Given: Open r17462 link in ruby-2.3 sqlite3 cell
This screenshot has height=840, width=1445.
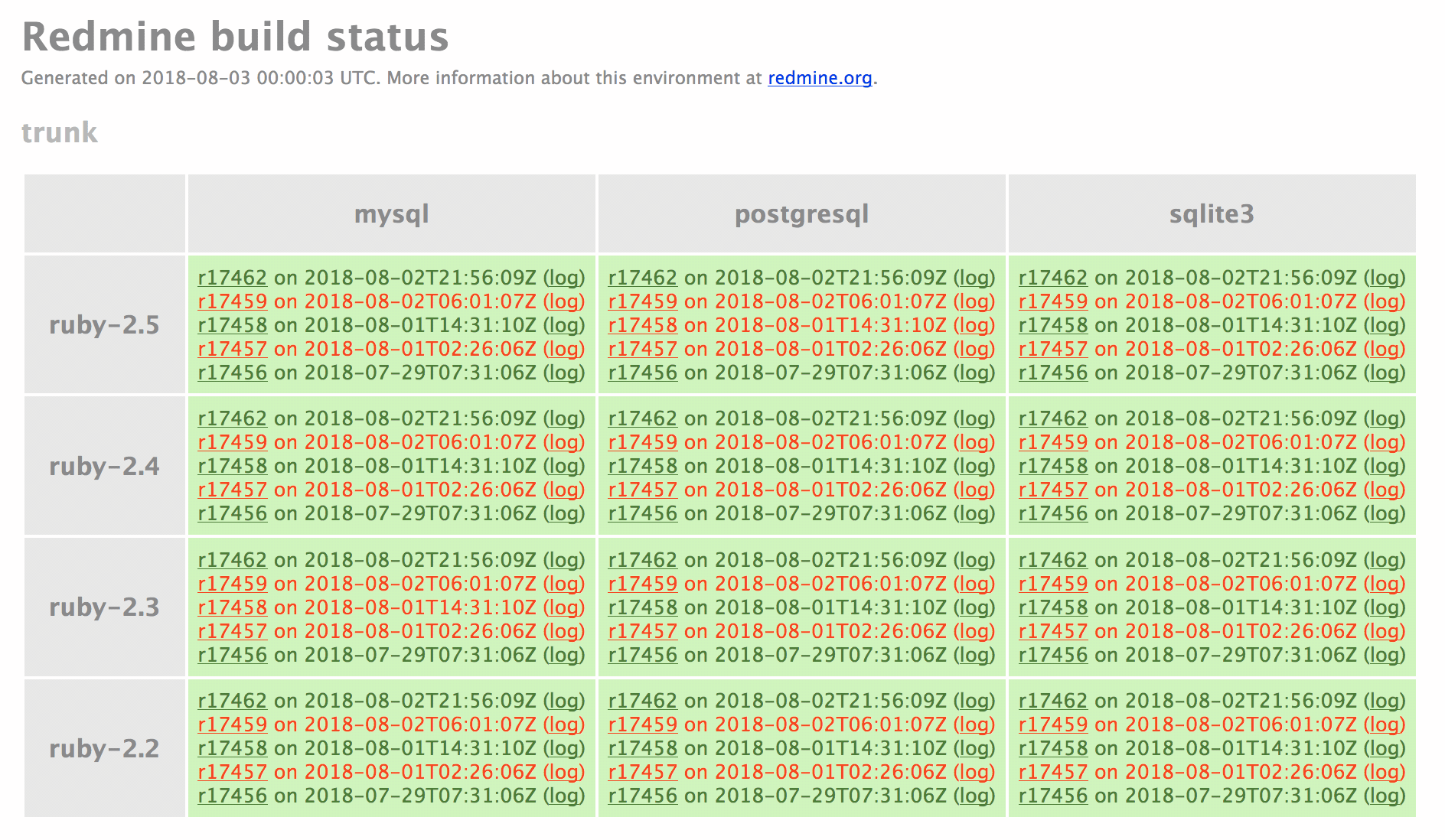Looking at the screenshot, I should (x=1053, y=560).
